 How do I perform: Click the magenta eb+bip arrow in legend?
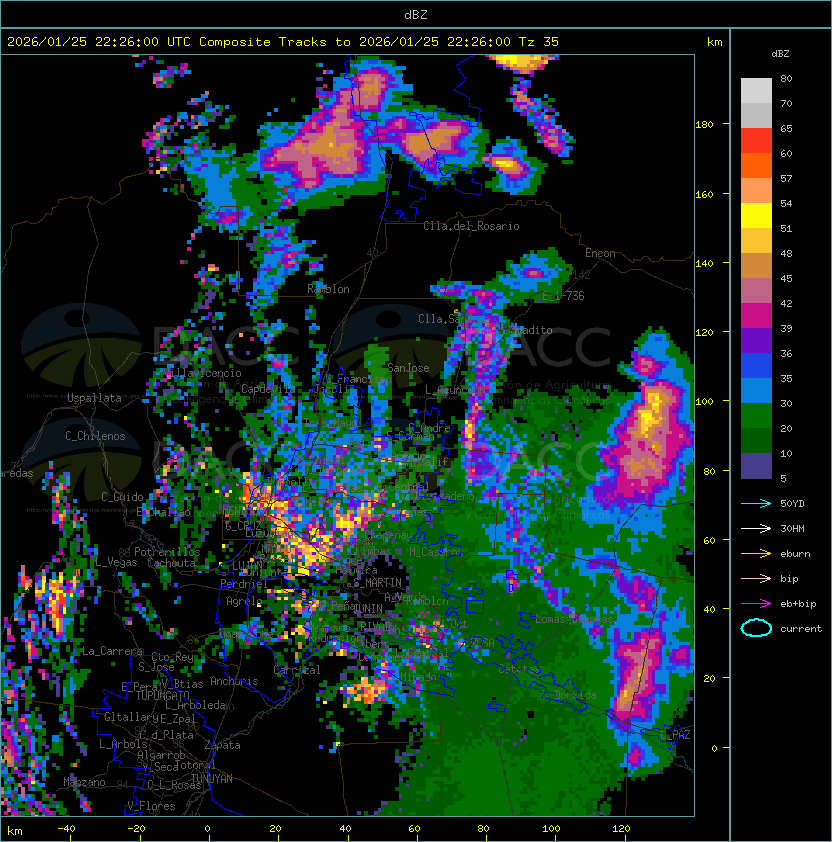tap(756, 604)
